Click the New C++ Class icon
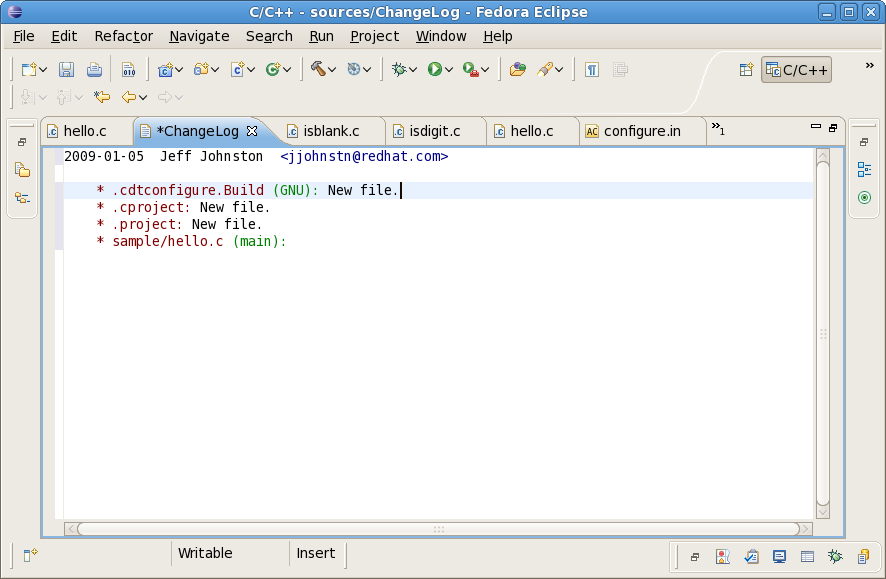 [273, 69]
